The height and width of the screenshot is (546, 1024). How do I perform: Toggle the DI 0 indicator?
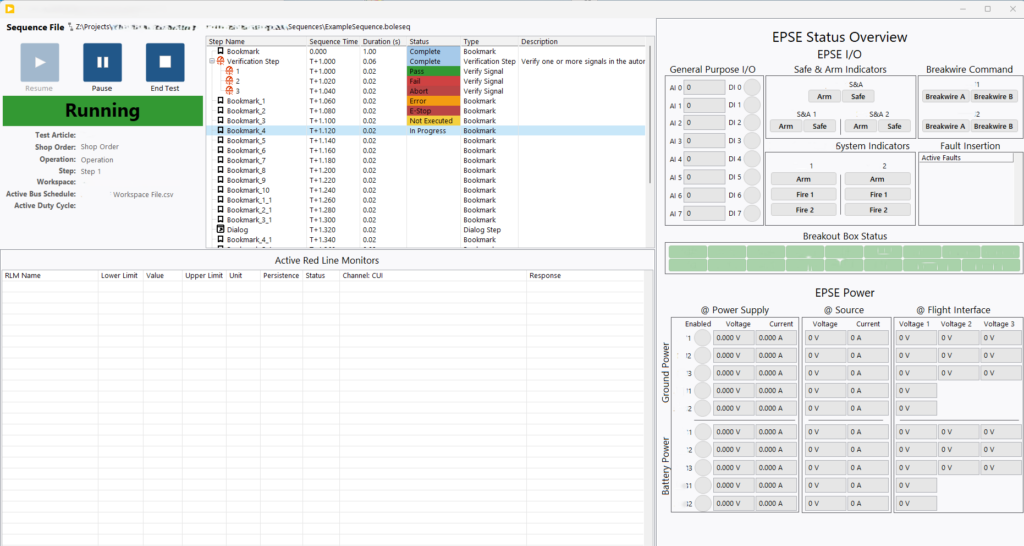tap(752, 87)
